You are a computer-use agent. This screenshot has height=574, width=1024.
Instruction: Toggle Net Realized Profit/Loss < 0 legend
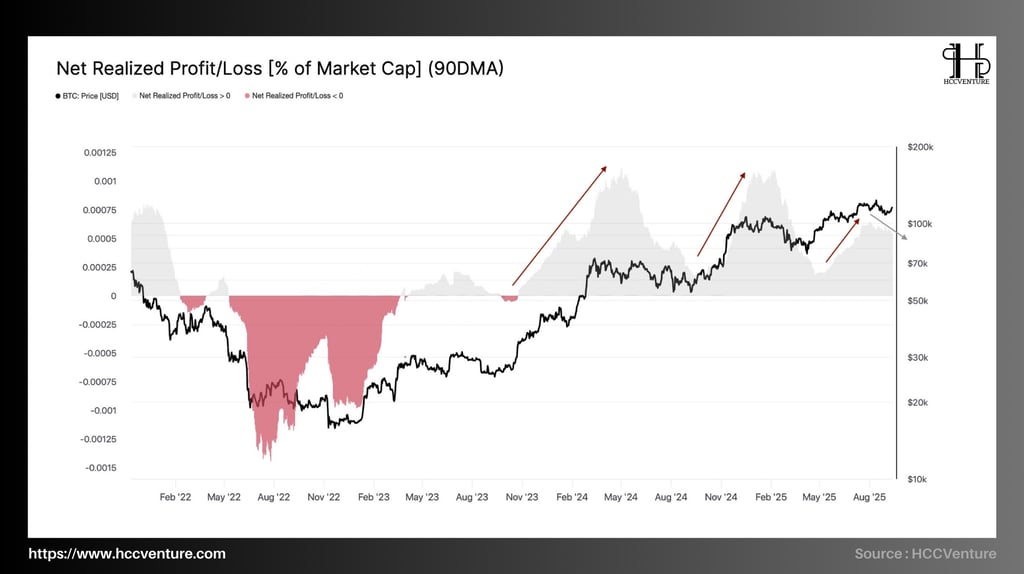point(294,96)
